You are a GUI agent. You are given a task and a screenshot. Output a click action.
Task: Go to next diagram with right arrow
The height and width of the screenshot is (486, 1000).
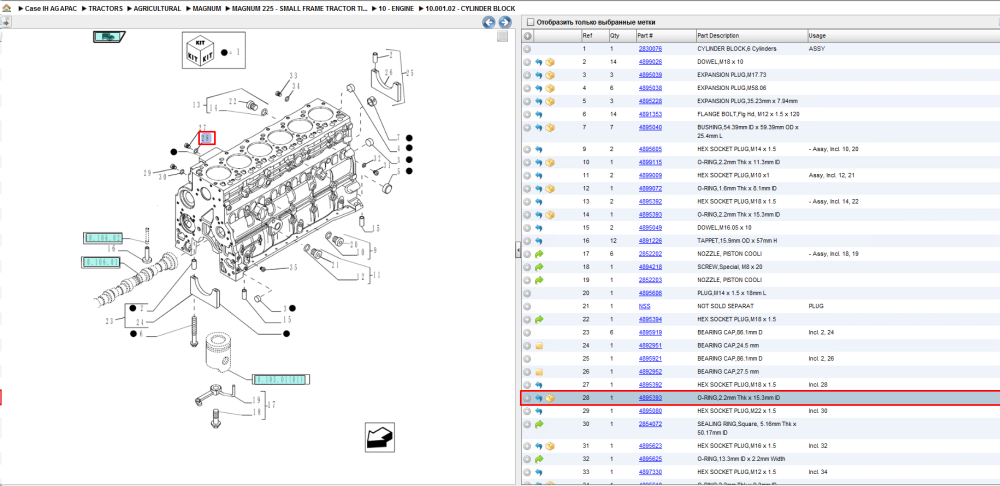coord(504,22)
